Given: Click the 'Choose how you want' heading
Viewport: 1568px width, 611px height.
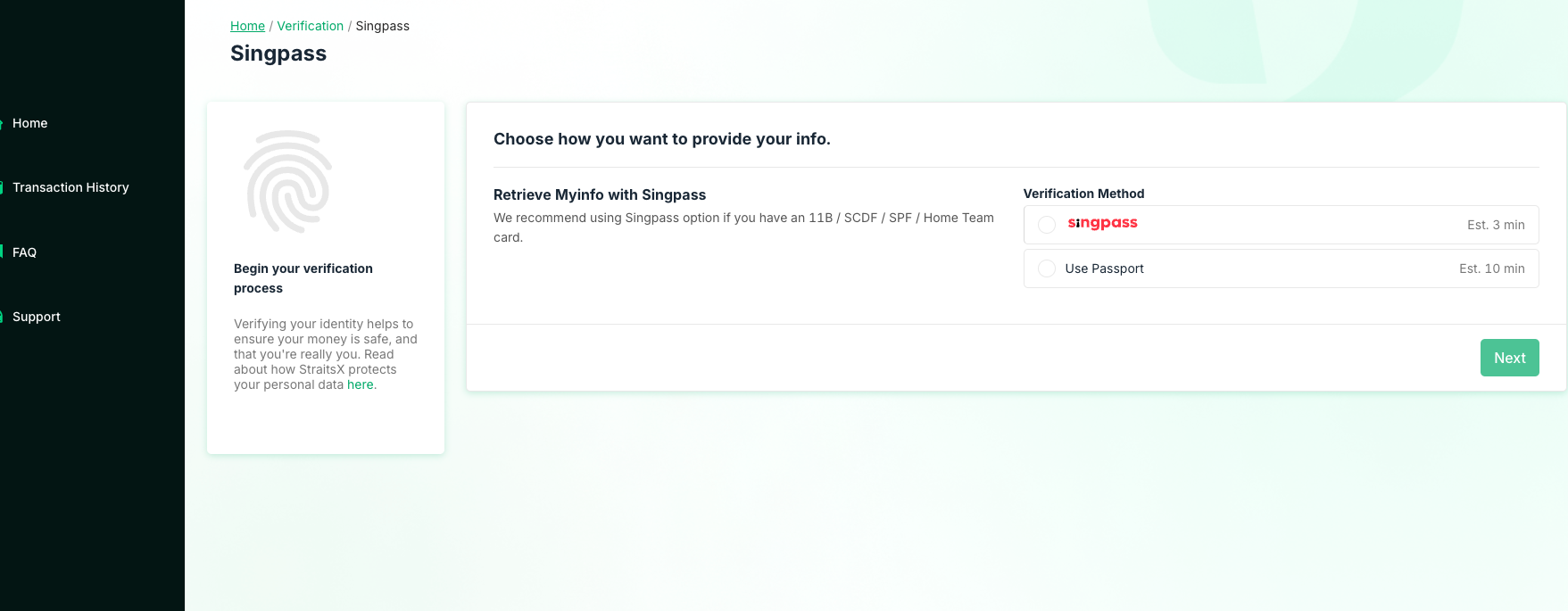Looking at the screenshot, I should pos(662,139).
